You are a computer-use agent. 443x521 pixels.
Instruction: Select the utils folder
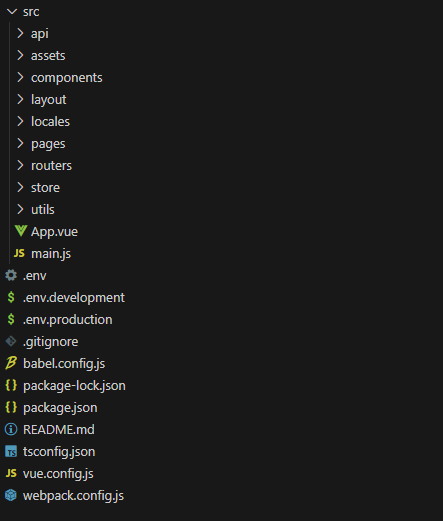click(x=43, y=209)
